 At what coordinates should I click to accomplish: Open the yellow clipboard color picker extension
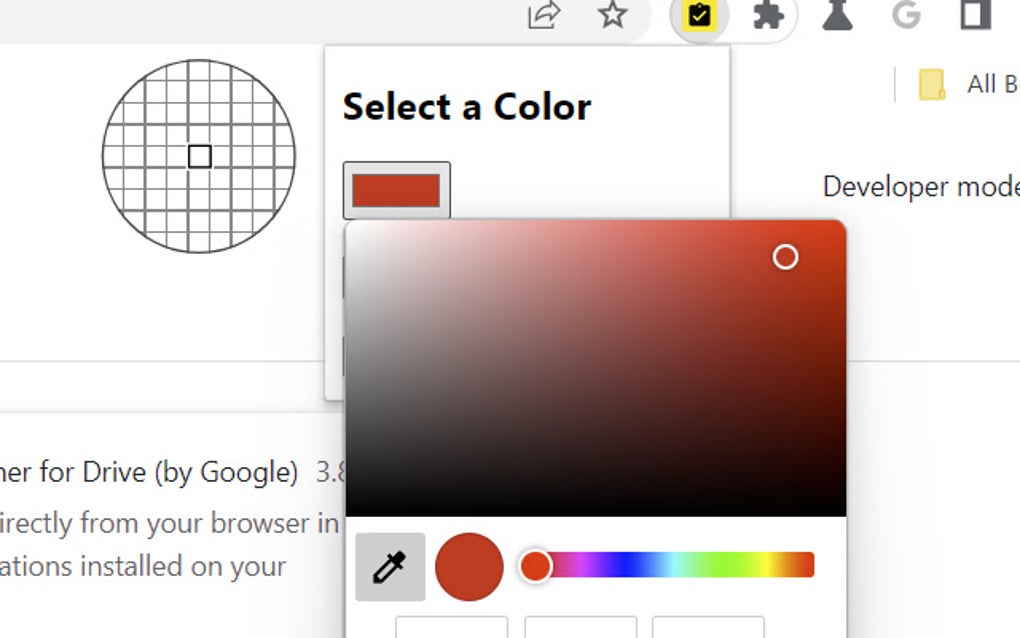[x=700, y=17]
